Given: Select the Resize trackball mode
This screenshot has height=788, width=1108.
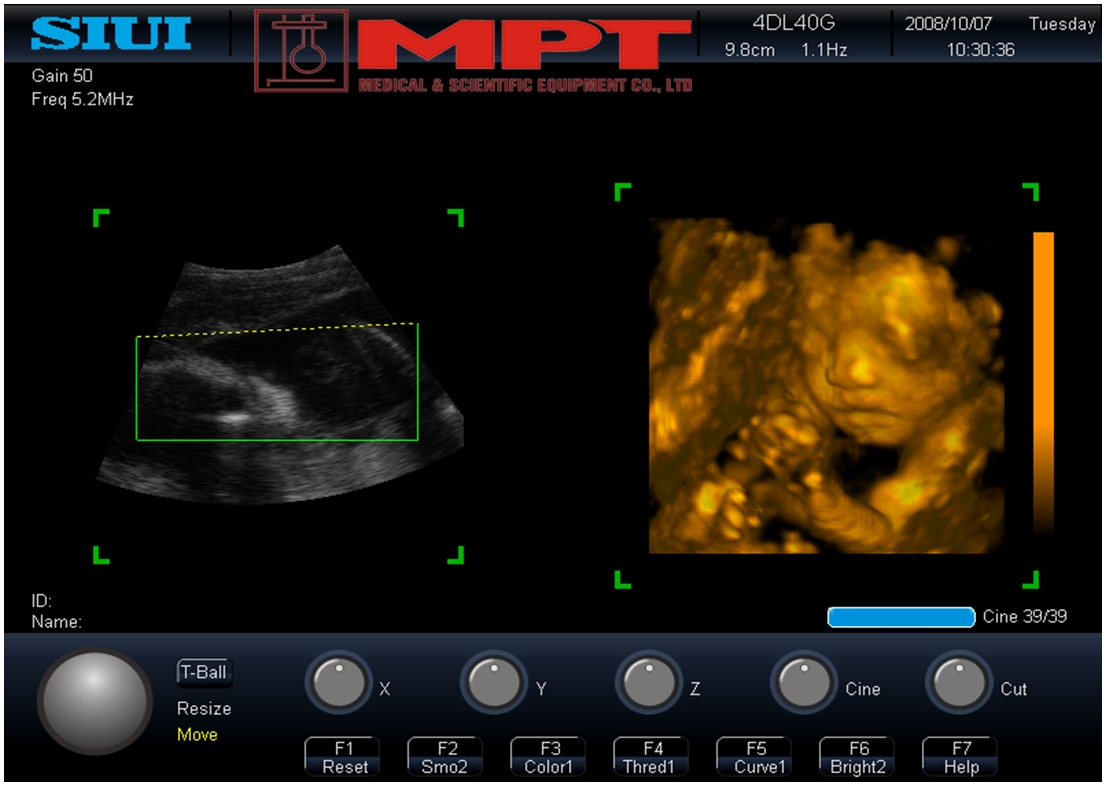Looking at the screenshot, I should pos(204,709).
